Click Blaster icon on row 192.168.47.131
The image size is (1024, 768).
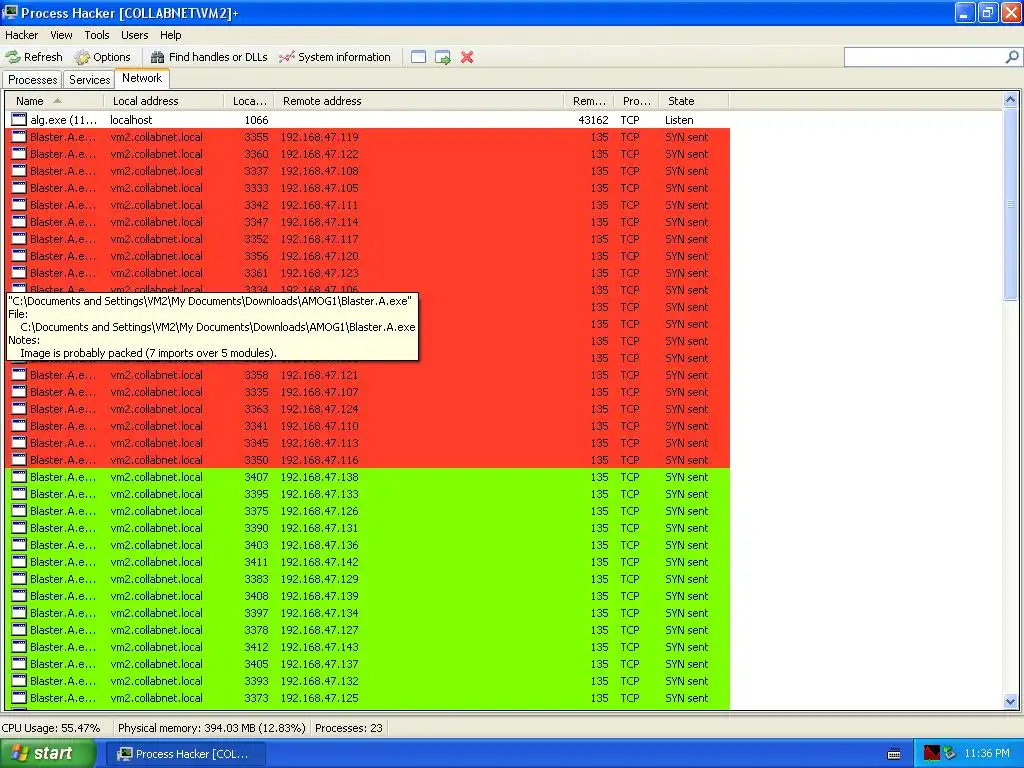(x=19, y=527)
